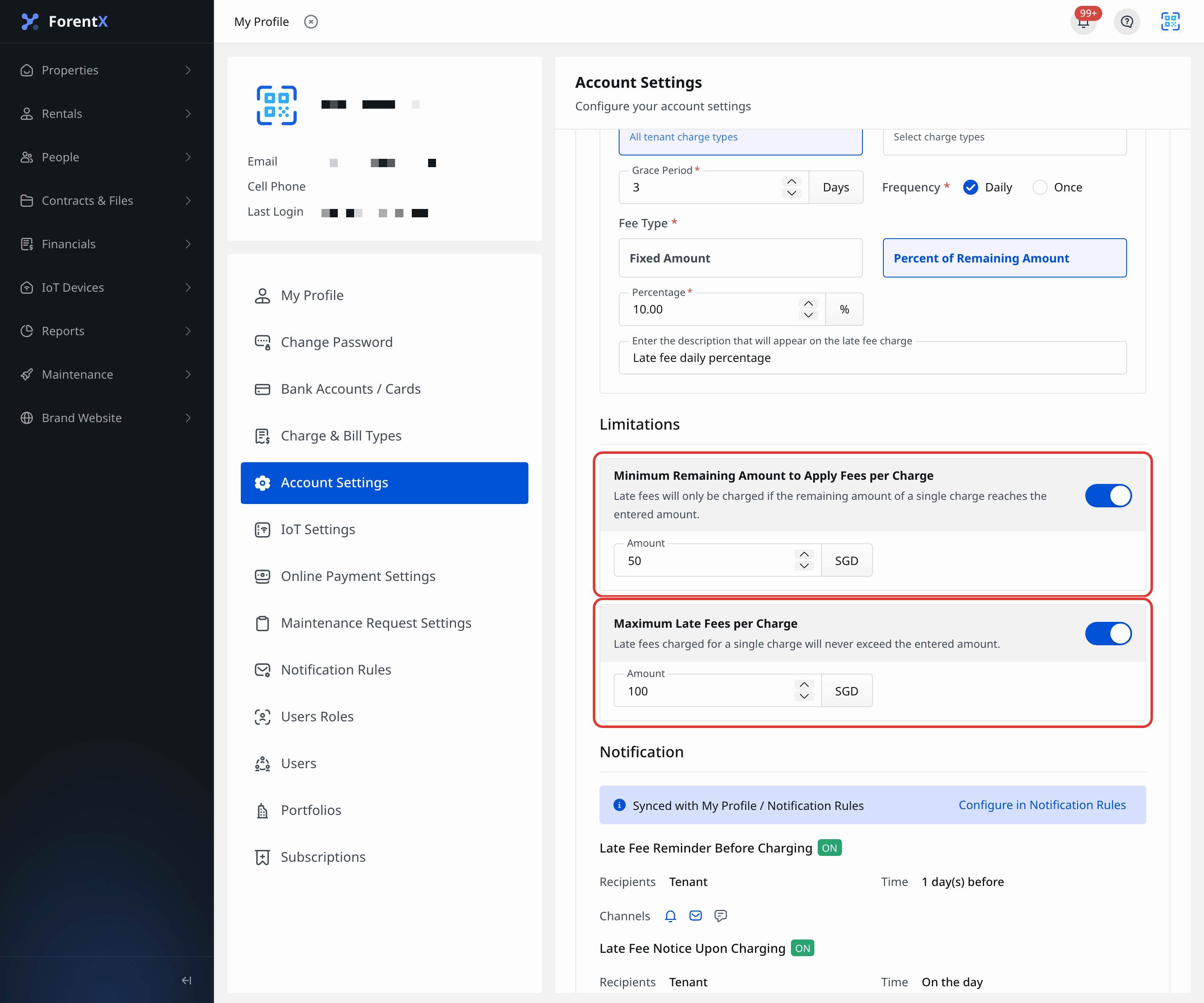This screenshot has width=1204, height=1003.
Task: Choose Fixed Amount fee type
Action: (740, 258)
